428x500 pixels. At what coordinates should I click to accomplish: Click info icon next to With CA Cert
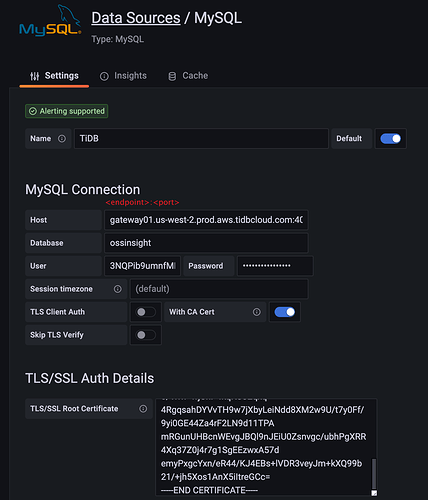point(257,312)
